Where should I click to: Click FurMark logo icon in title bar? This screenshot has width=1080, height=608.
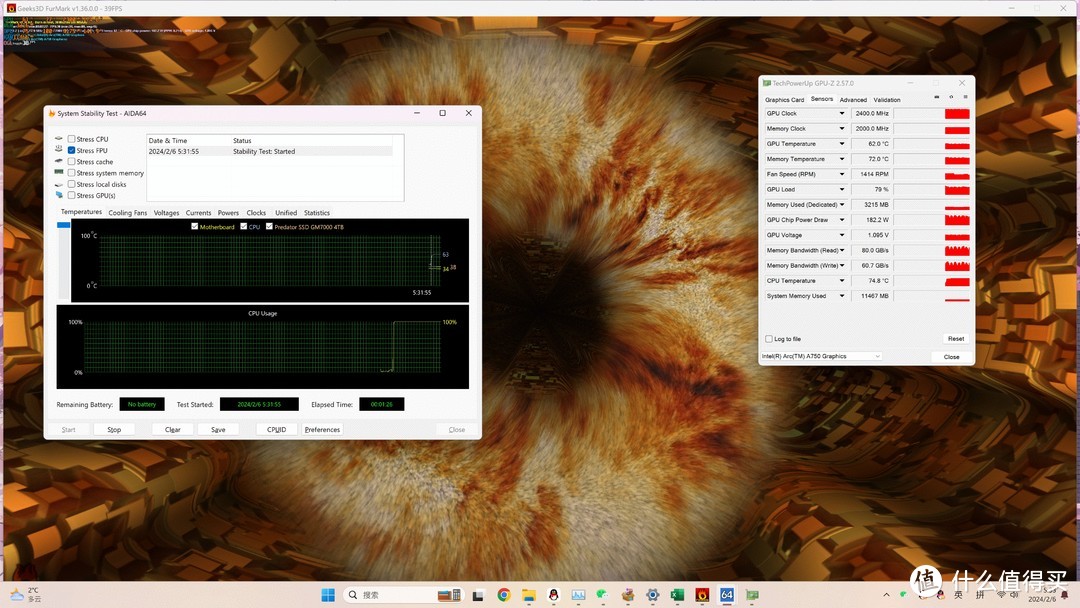pyautogui.click(x=11, y=8)
